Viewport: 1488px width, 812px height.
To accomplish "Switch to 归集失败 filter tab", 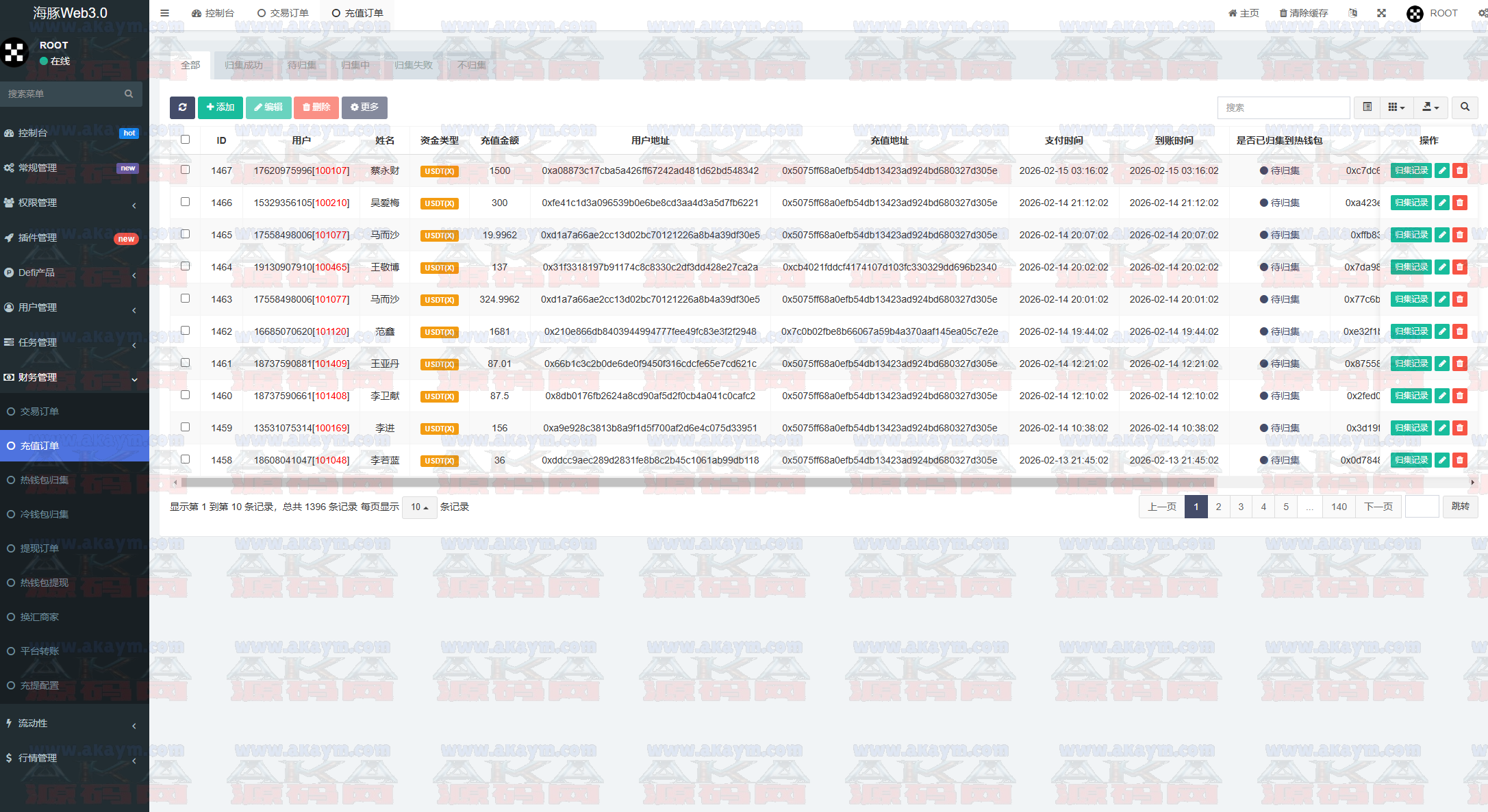I will 414,66.
